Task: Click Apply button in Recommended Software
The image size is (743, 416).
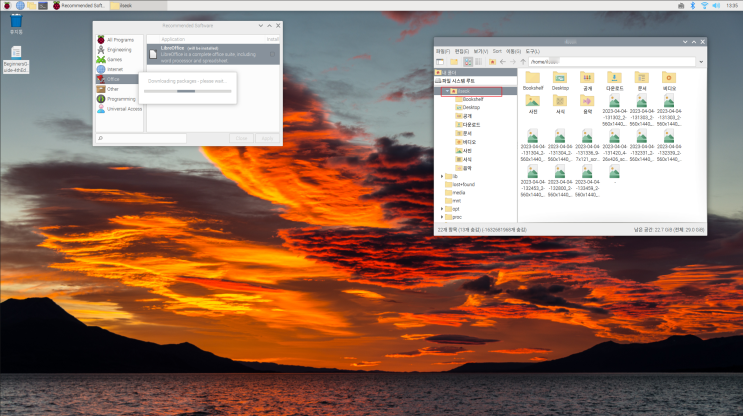Action: [267, 138]
